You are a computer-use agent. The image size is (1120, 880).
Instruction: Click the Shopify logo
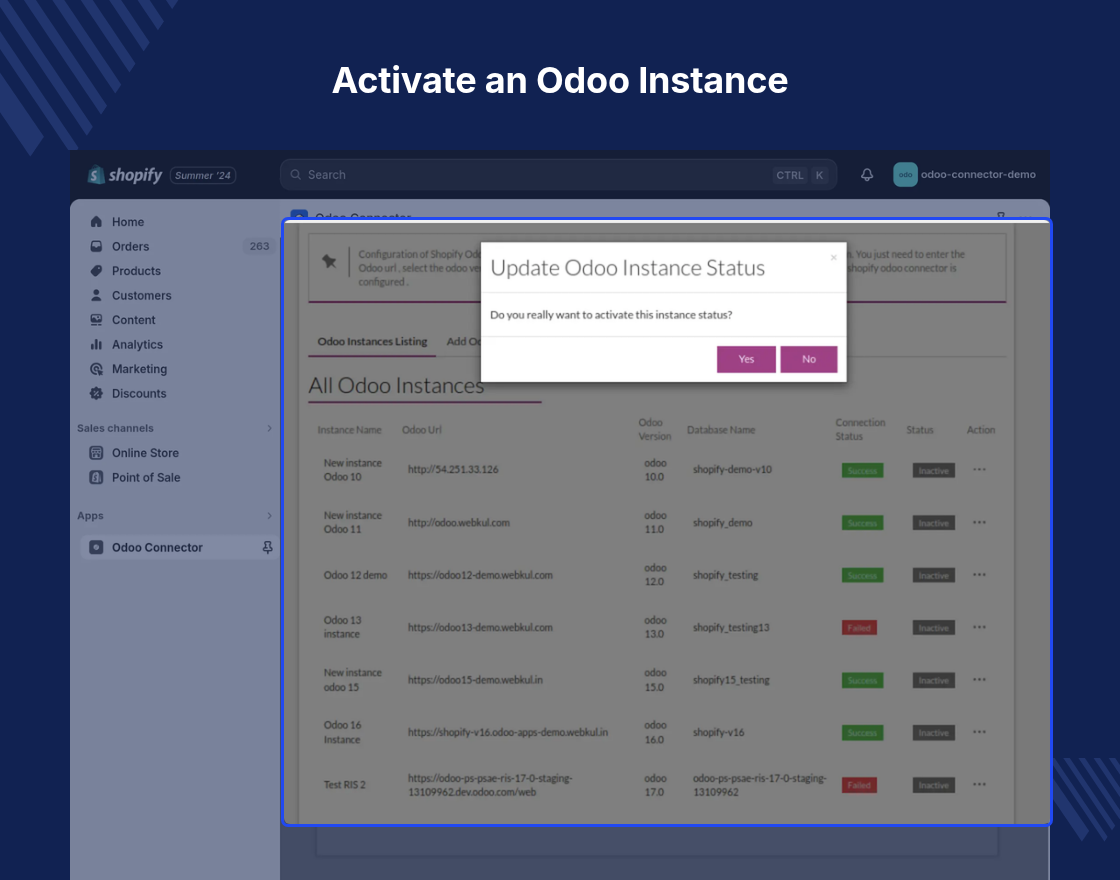pos(125,175)
